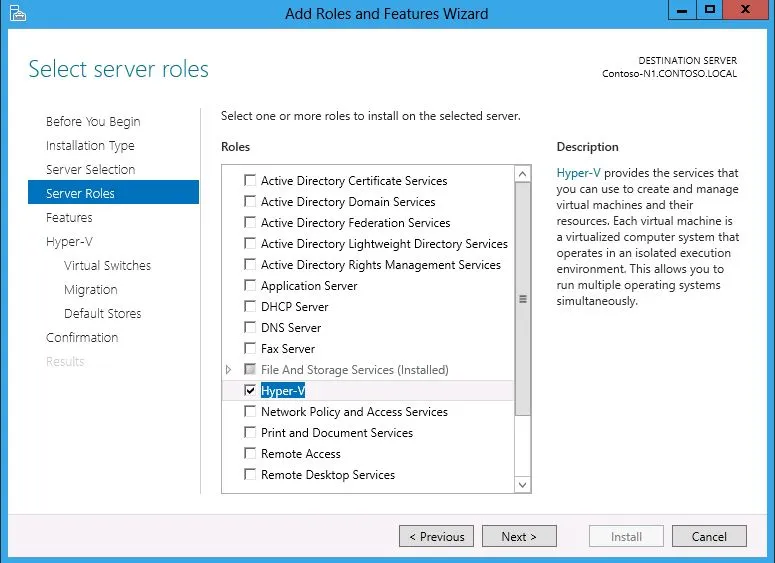This screenshot has width=775, height=563.
Task: Click the Previous button
Action: pos(436,536)
